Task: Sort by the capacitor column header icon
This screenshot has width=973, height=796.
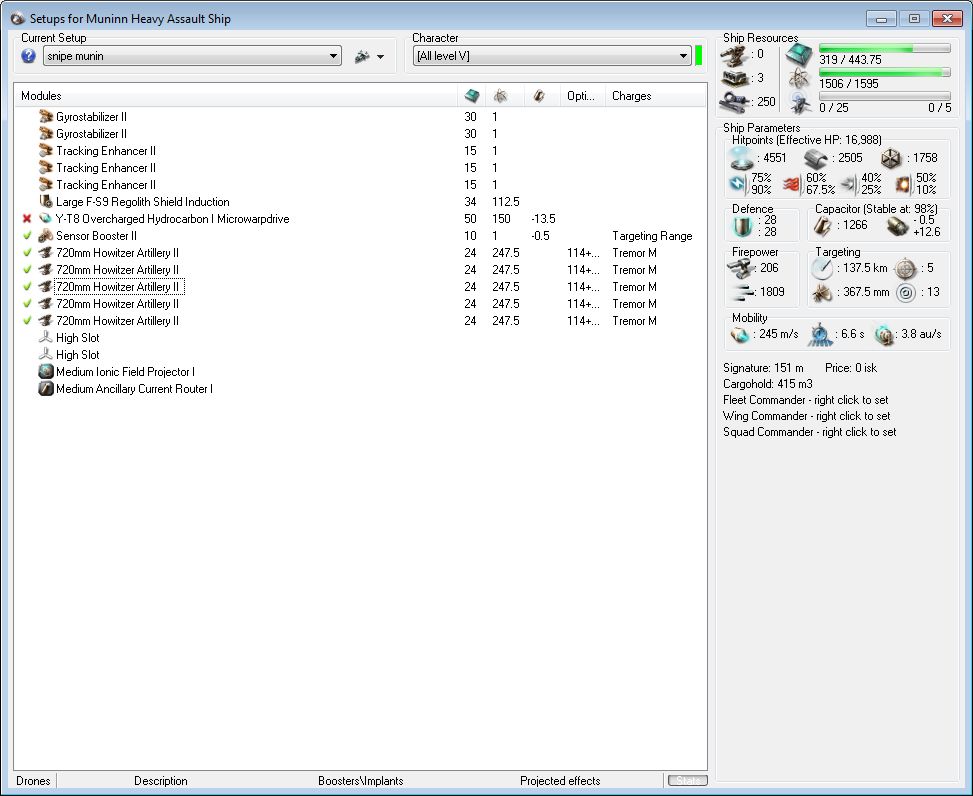Action: coord(538,96)
